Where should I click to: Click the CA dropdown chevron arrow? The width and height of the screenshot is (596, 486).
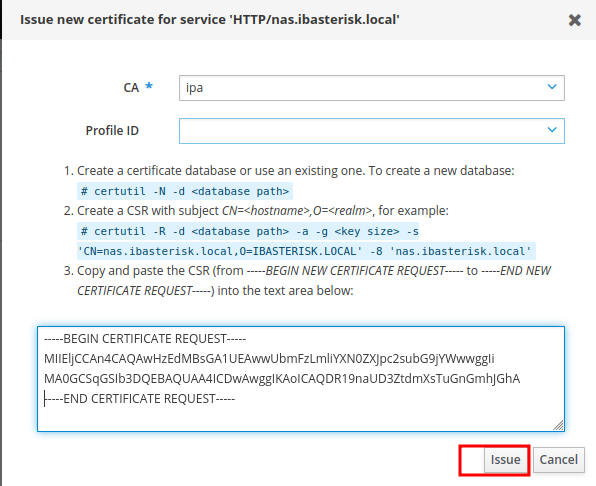pyautogui.click(x=552, y=87)
